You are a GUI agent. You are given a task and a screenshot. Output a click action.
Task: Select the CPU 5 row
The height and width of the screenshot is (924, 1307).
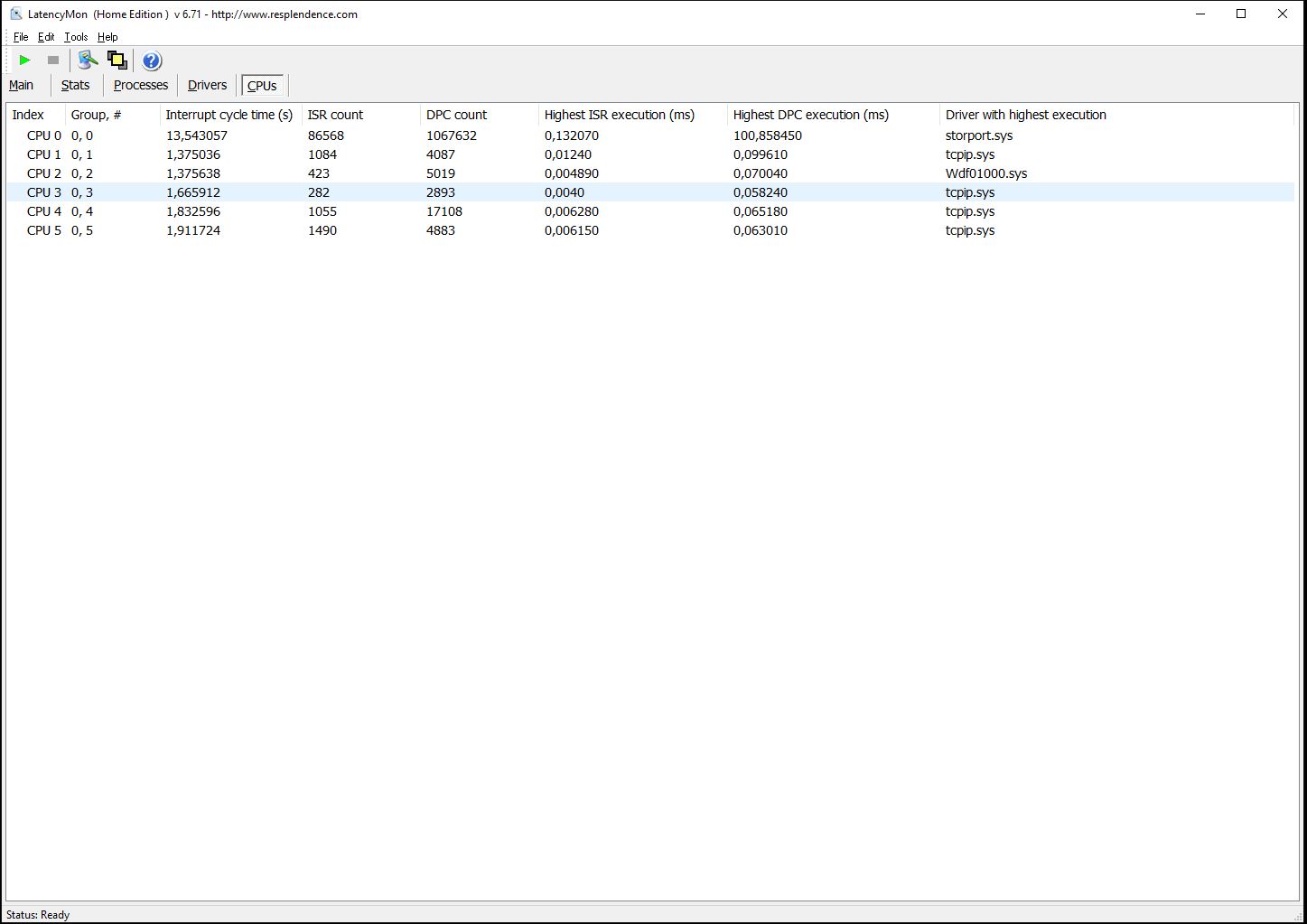650,230
